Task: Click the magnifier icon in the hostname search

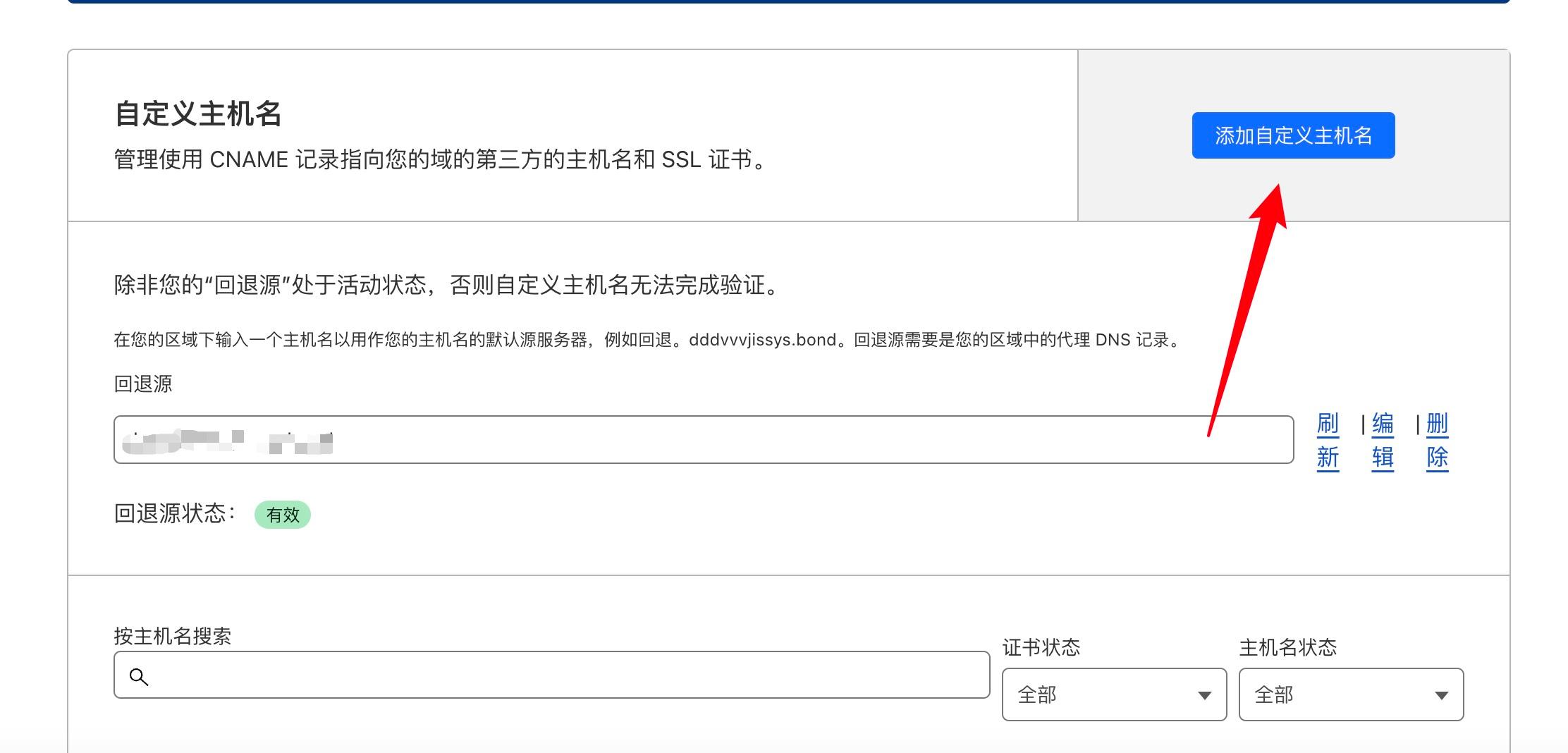Action: point(139,677)
